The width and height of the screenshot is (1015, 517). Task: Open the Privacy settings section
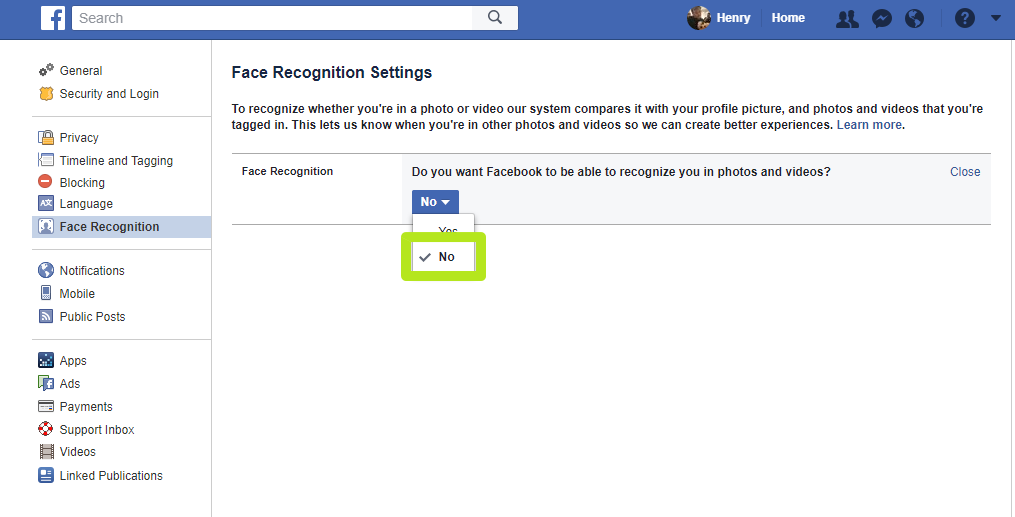(x=79, y=138)
